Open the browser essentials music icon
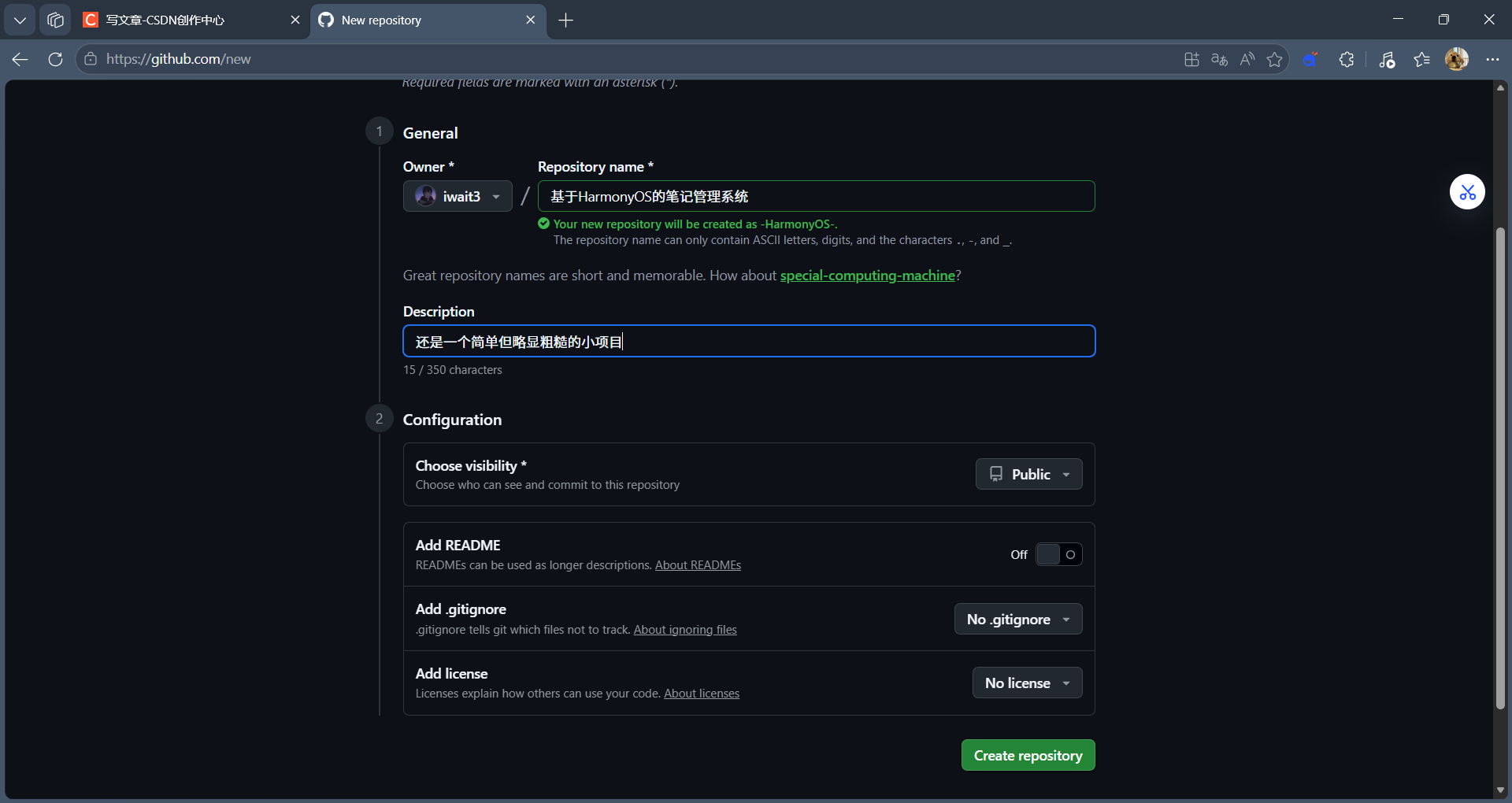 [1387, 59]
